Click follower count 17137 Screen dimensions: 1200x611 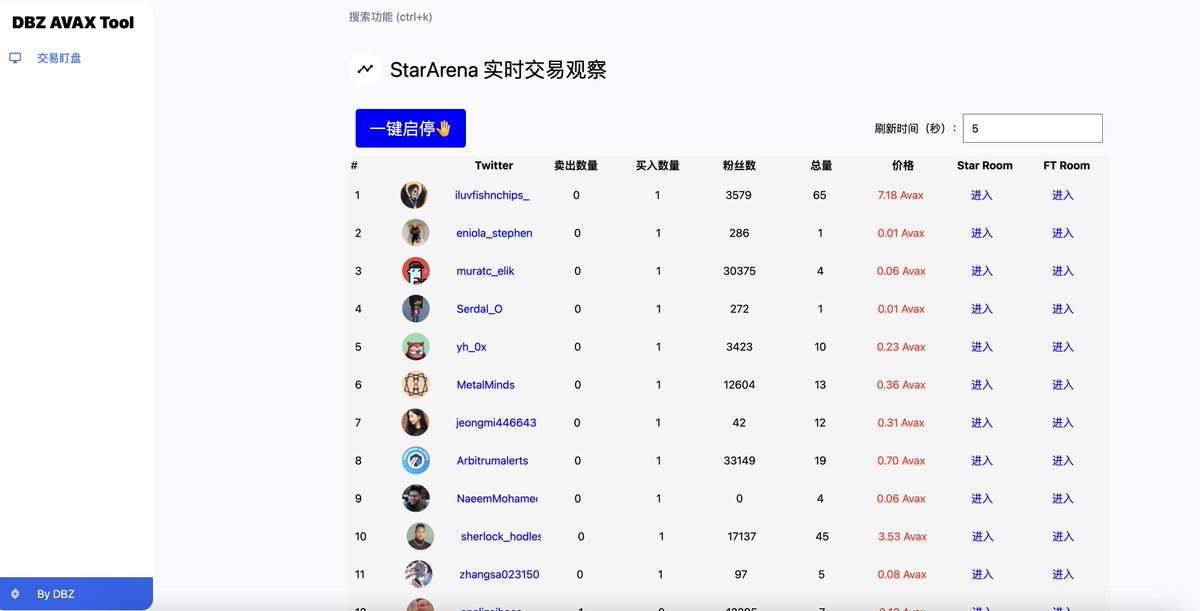[742, 537]
